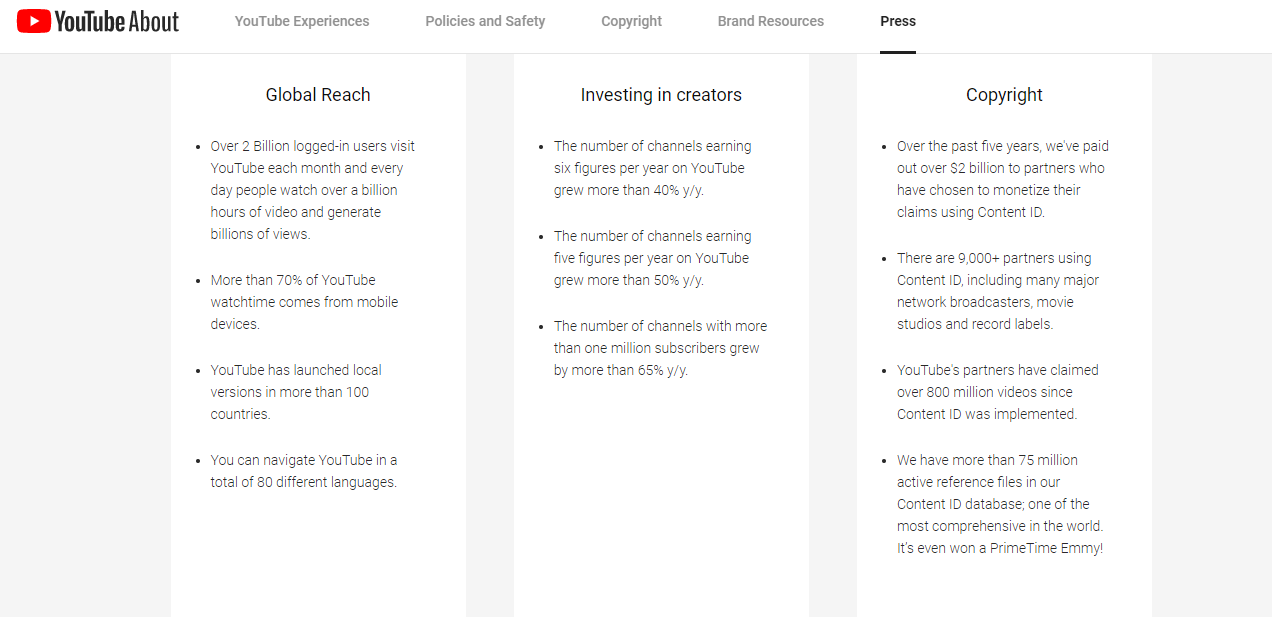Click the Copyright card heading
1272x617 pixels.
pos(1004,95)
